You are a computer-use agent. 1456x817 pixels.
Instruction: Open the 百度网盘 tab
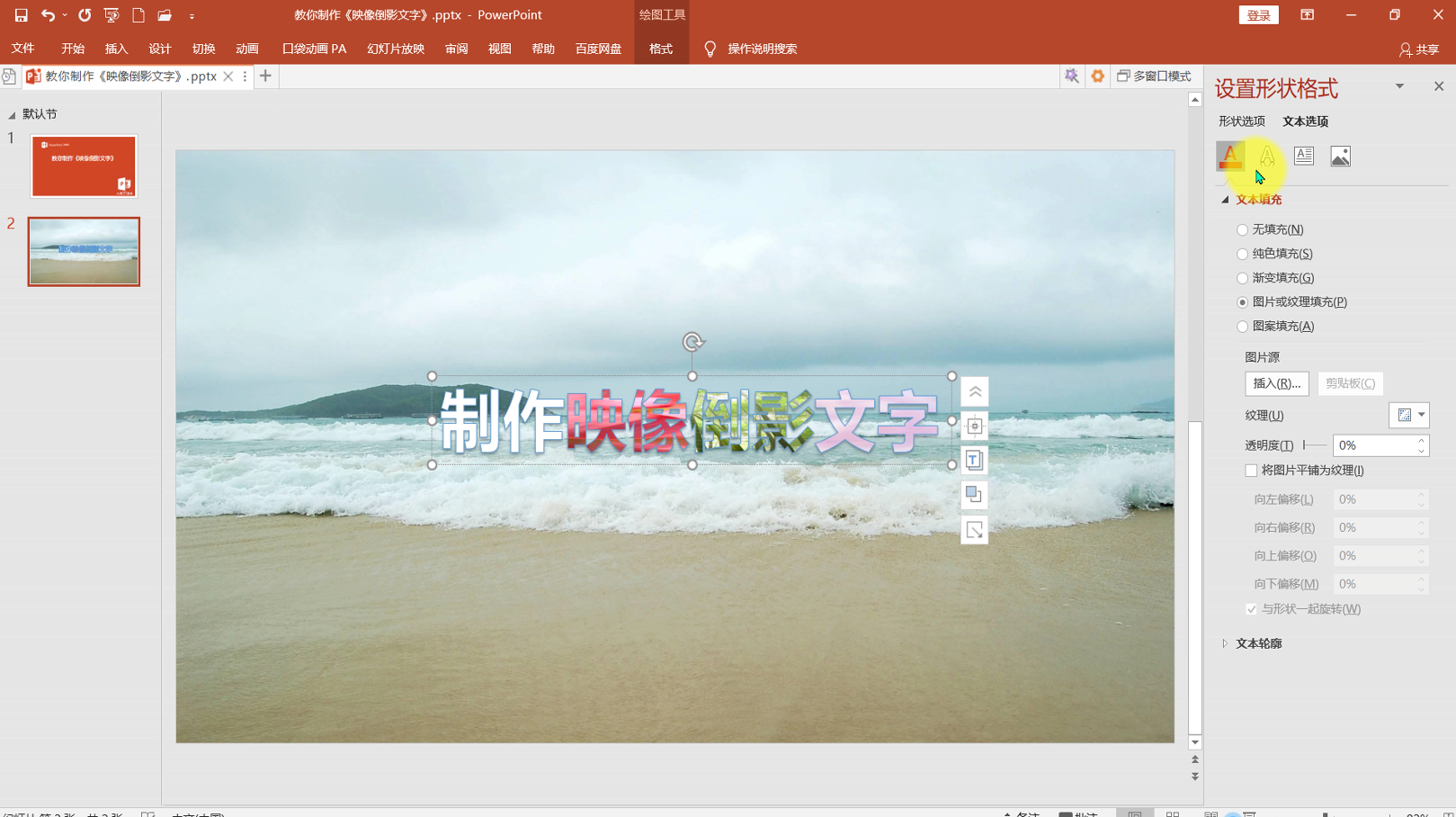tap(599, 49)
